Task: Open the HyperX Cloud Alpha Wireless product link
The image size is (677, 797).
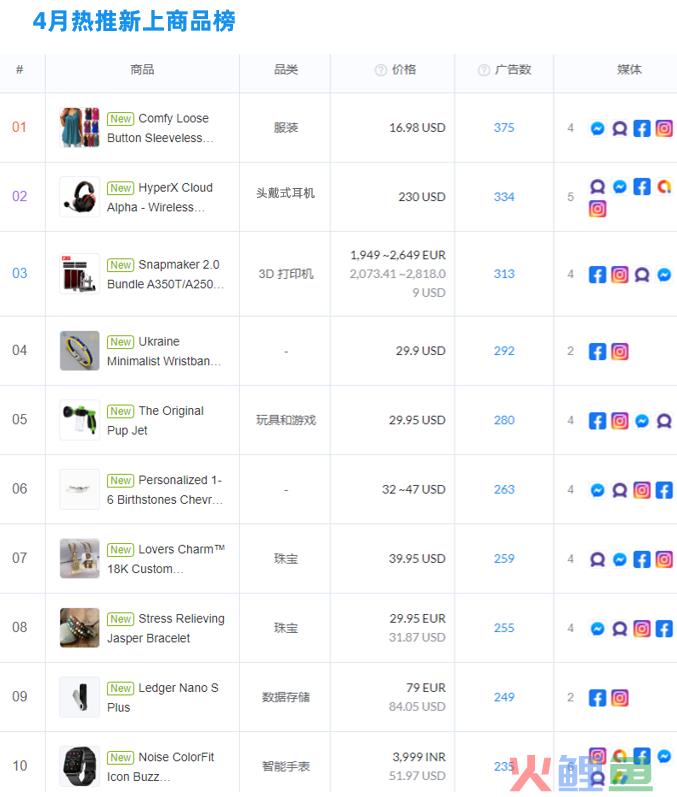Action: click(x=160, y=197)
